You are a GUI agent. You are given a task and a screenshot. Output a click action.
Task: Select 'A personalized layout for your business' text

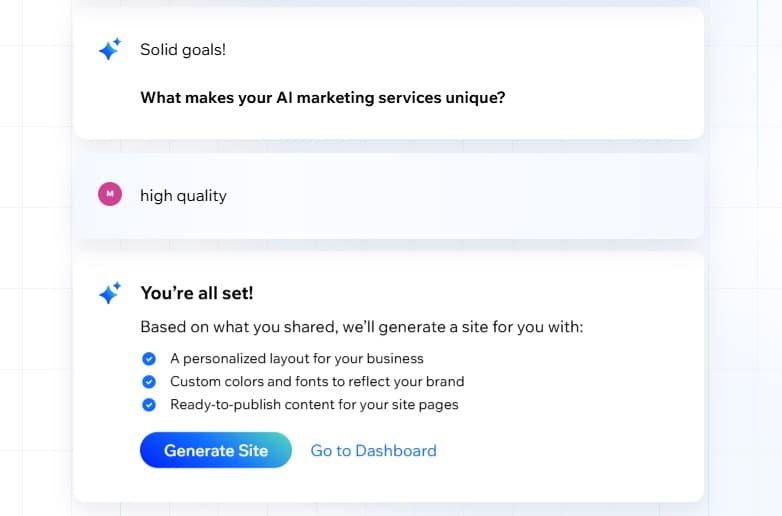(x=297, y=358)
